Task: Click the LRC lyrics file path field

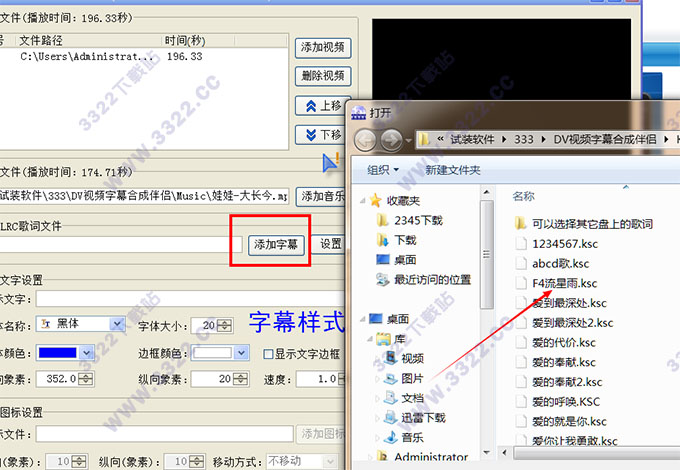Action: pyautogui.click(x=121, y=245)
